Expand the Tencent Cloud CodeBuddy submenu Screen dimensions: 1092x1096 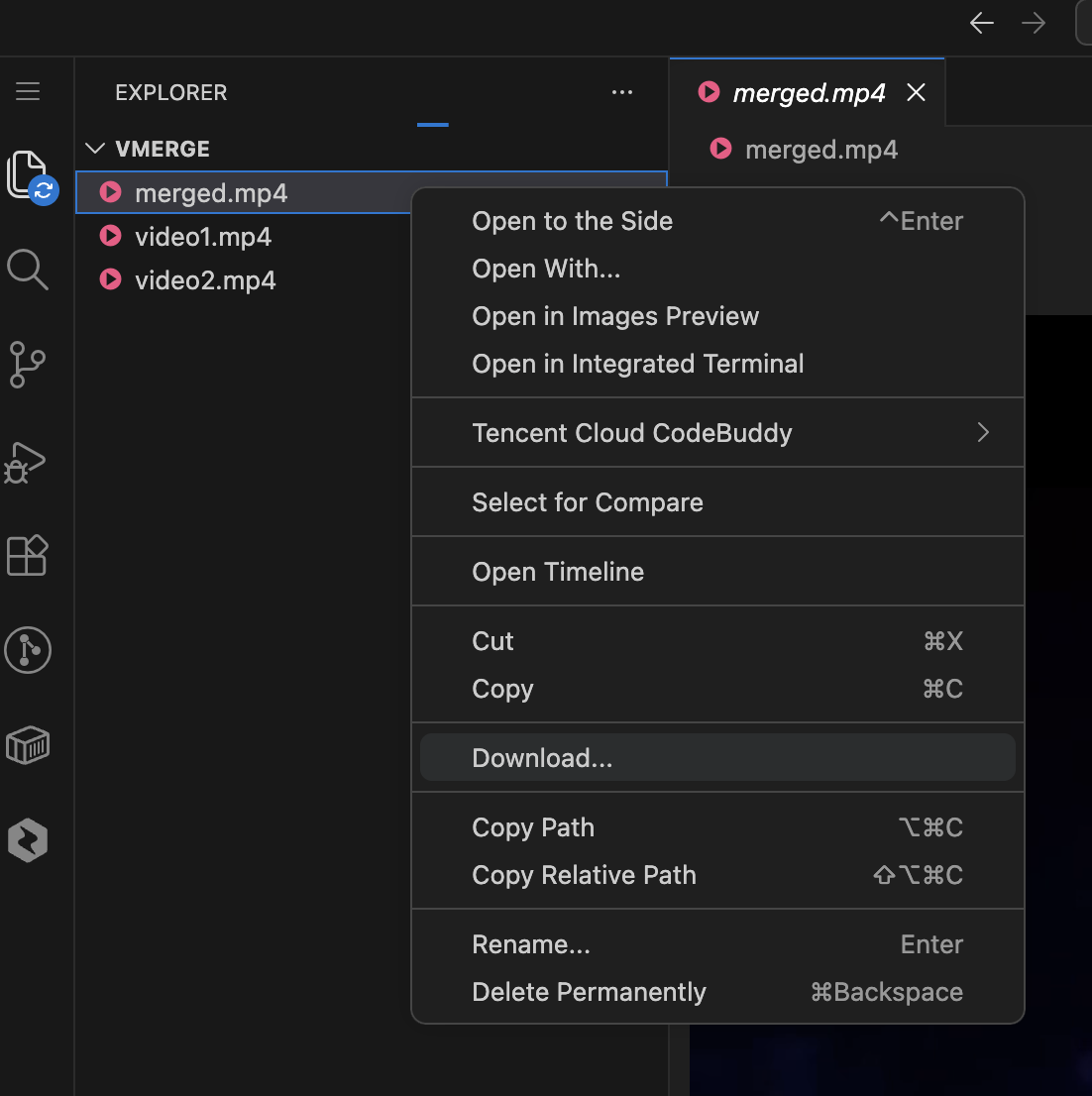[x=717, y=433]
